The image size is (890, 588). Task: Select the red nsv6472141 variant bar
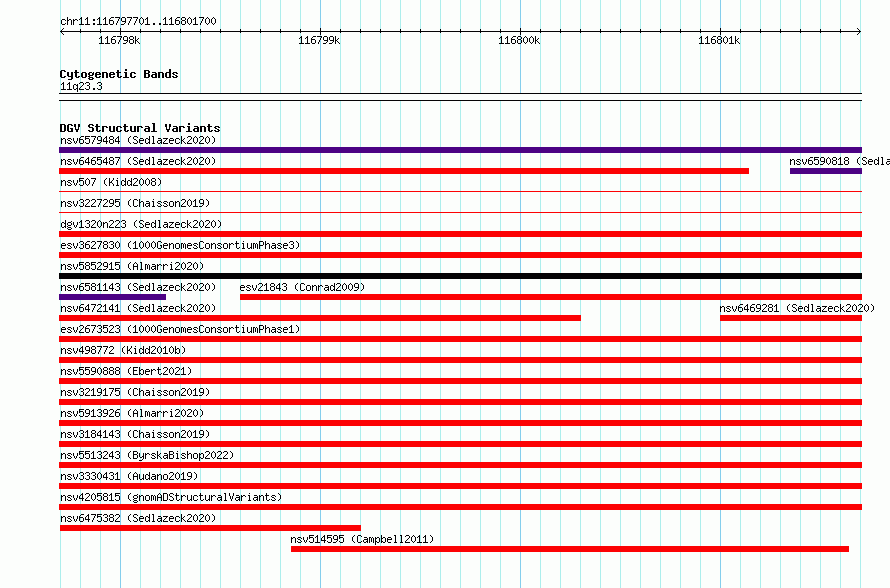(320, 318)
